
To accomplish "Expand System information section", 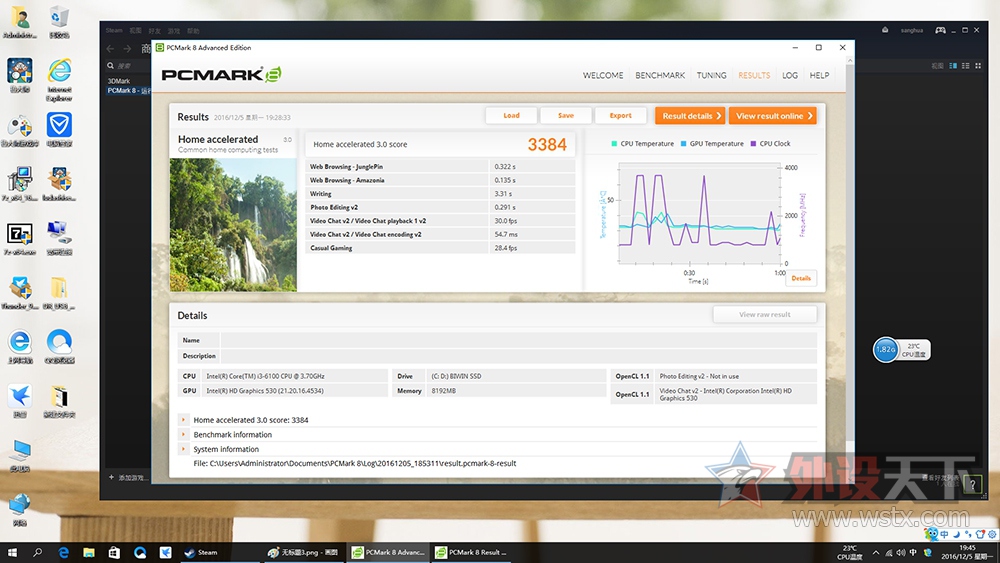I will (x=184, y=449).
